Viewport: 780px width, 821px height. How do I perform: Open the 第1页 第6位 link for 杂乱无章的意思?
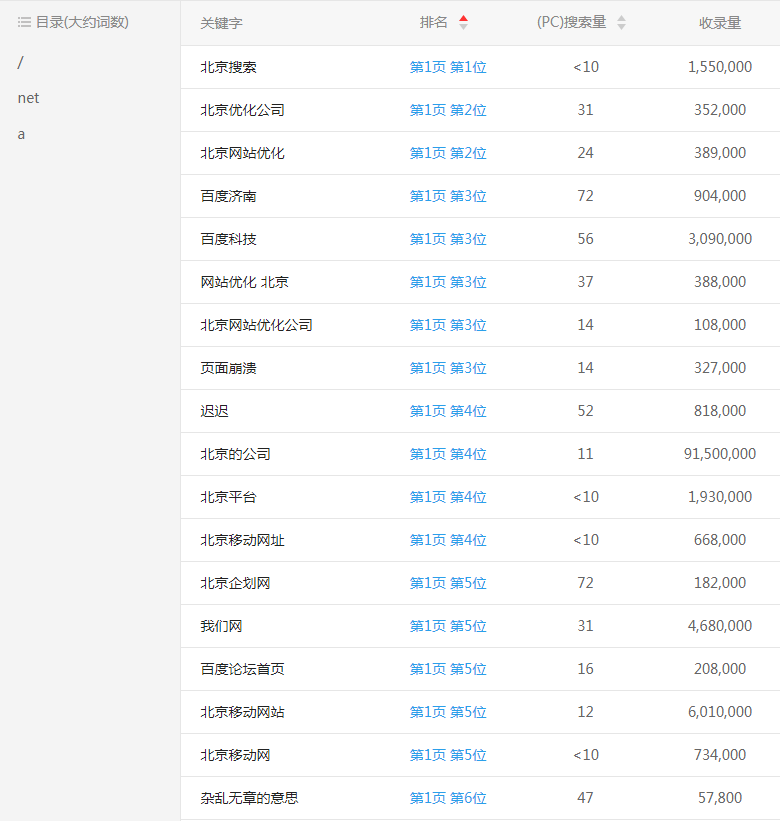tap(448, 798)
